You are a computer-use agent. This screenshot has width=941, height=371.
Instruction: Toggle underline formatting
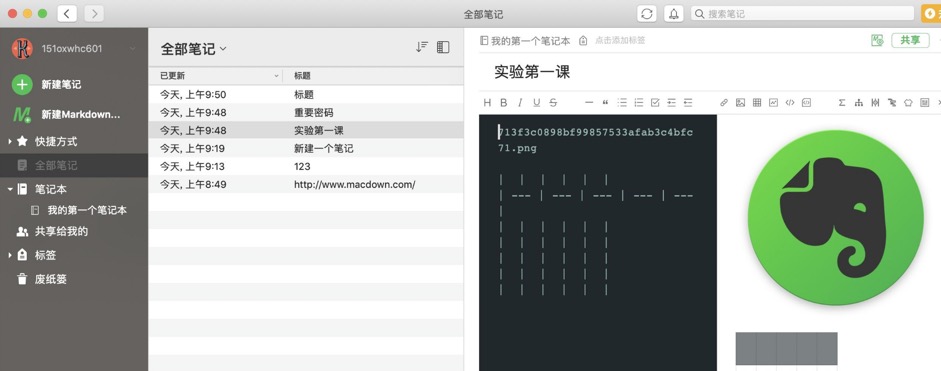537,103
